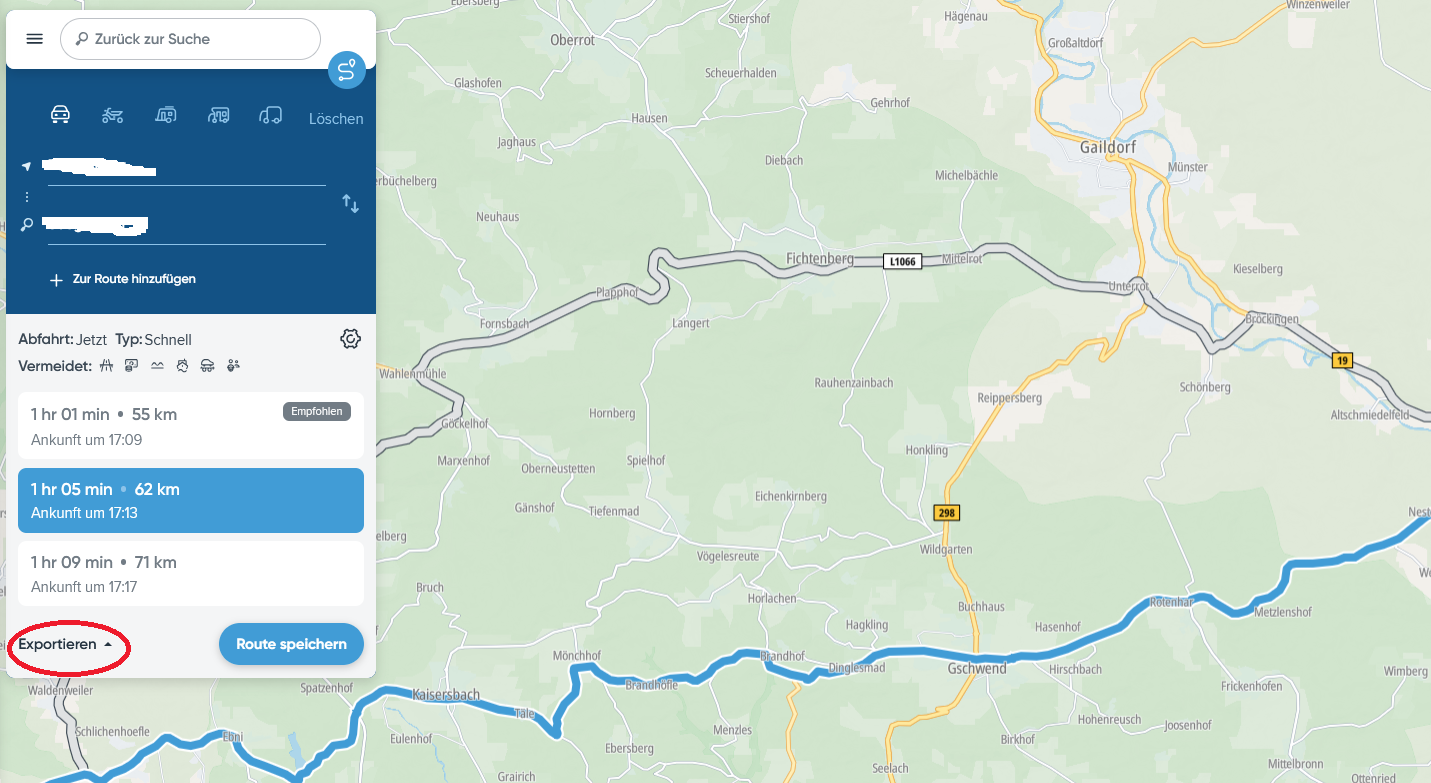Select the 71 km route option
1431x783 pixels.
pos(191,573)
